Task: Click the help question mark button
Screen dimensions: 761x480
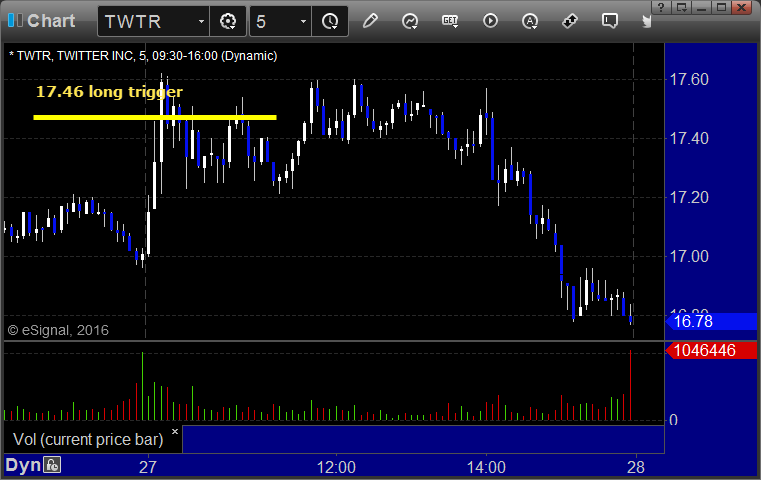Action: click(x=661, y=7)
